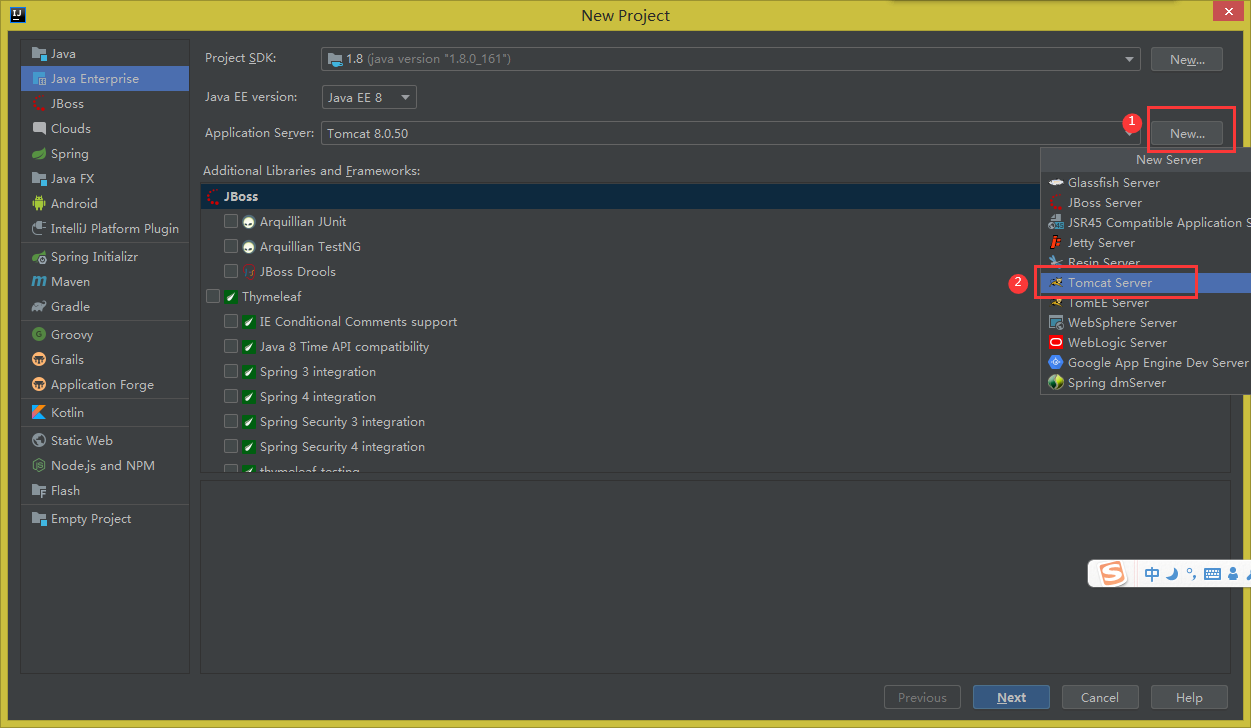Screen dimensions: 1251x728
Task: Choose the Application Forge icon
Action: [39, 385]
